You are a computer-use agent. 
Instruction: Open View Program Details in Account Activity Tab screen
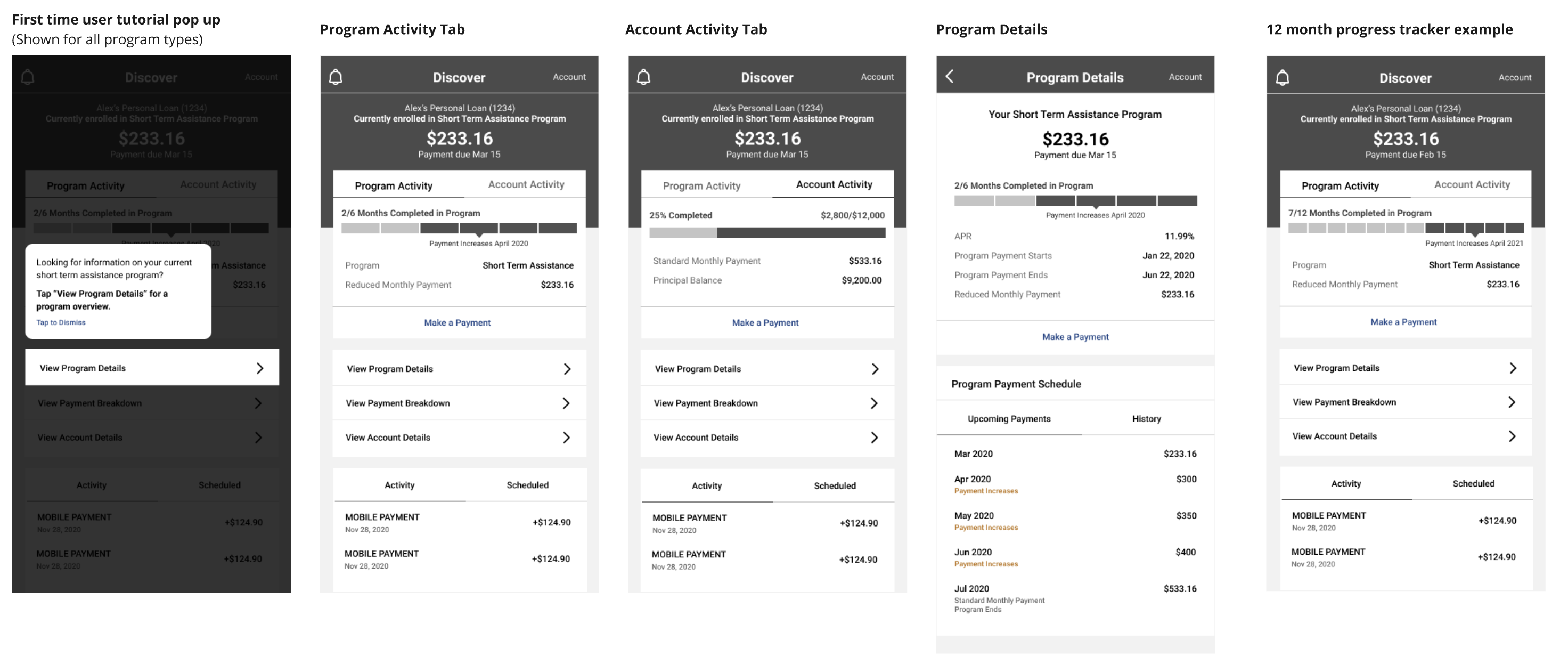pyautogui.click(x=767, y=368)
